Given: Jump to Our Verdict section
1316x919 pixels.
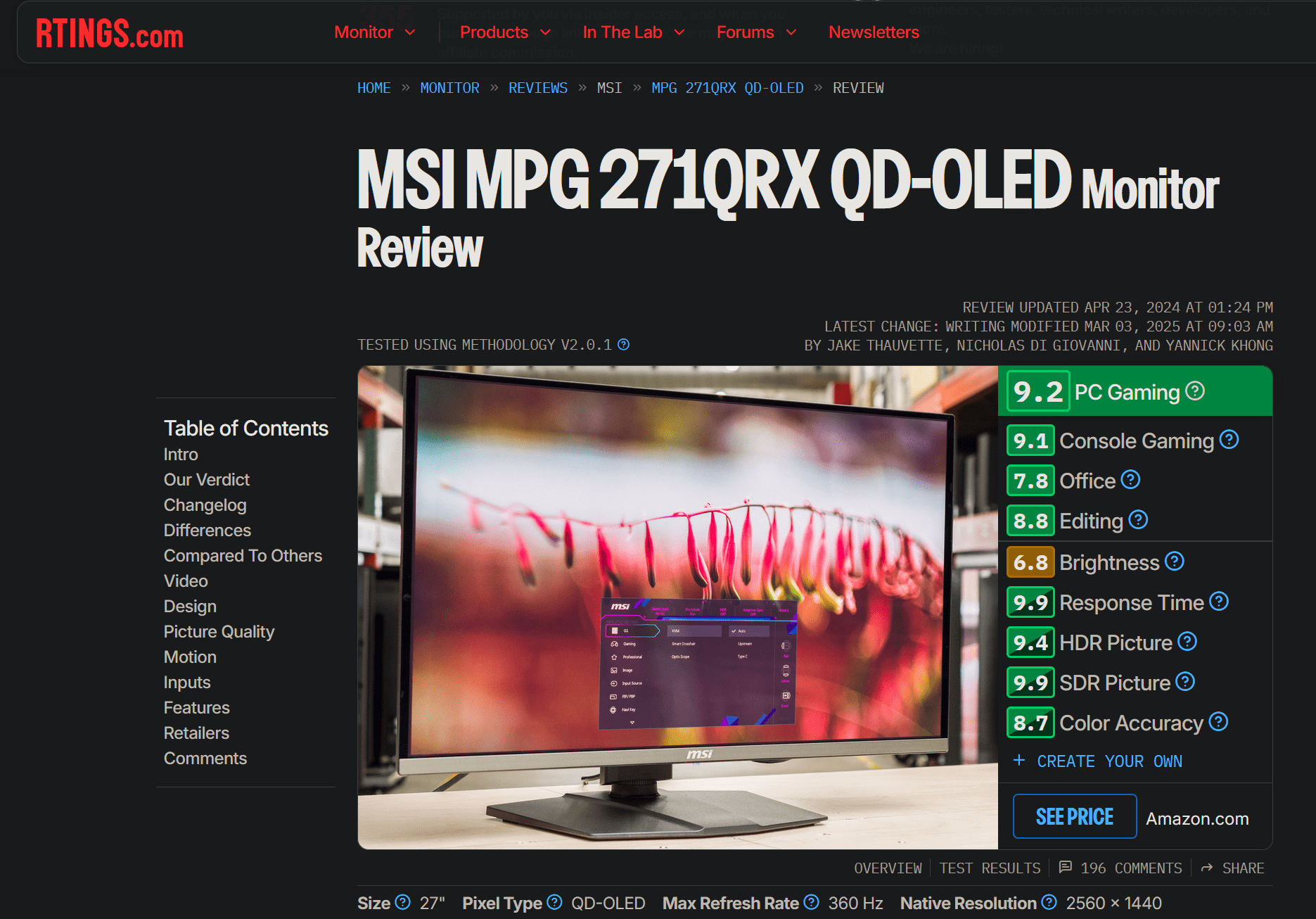Looking at the screenshot, I should coord(207,480).
